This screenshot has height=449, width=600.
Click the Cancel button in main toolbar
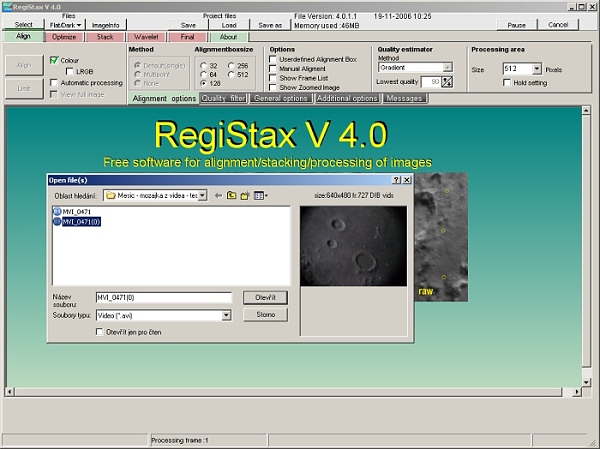[558, 24]
